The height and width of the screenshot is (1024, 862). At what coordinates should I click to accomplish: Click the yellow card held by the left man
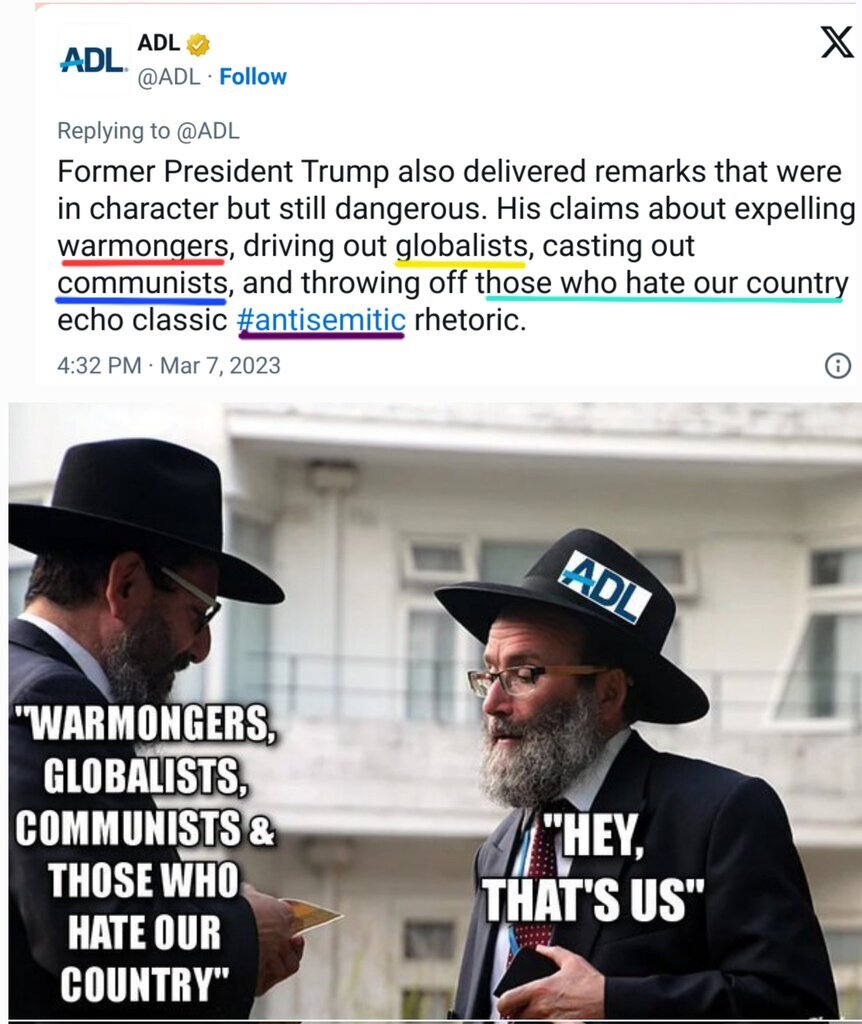311,914
